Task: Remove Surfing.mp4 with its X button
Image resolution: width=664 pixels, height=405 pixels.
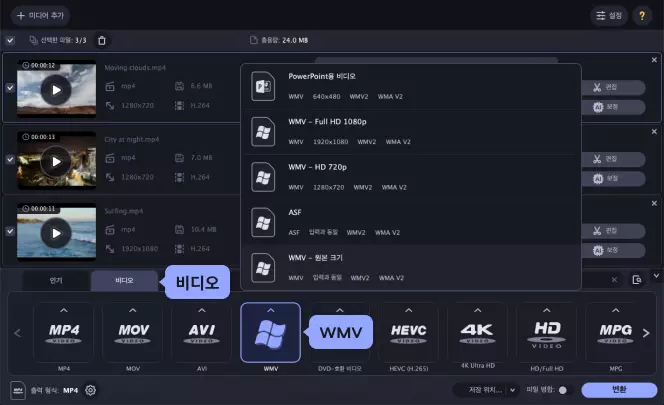Action: pyautogui.click(x=654, y=203)
